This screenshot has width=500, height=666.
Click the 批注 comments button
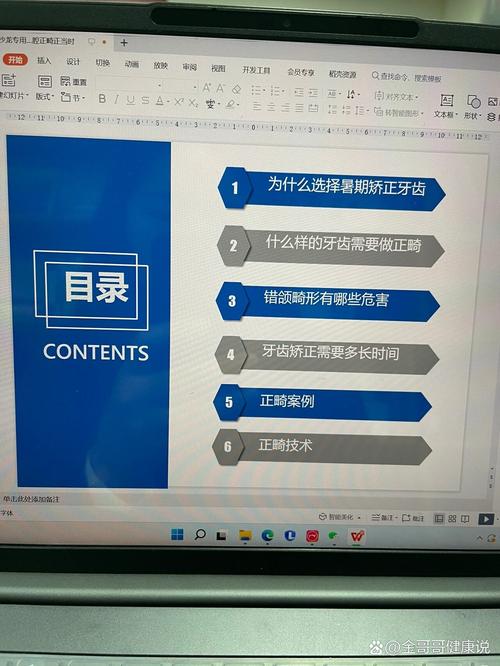click(x=413, y=518)
